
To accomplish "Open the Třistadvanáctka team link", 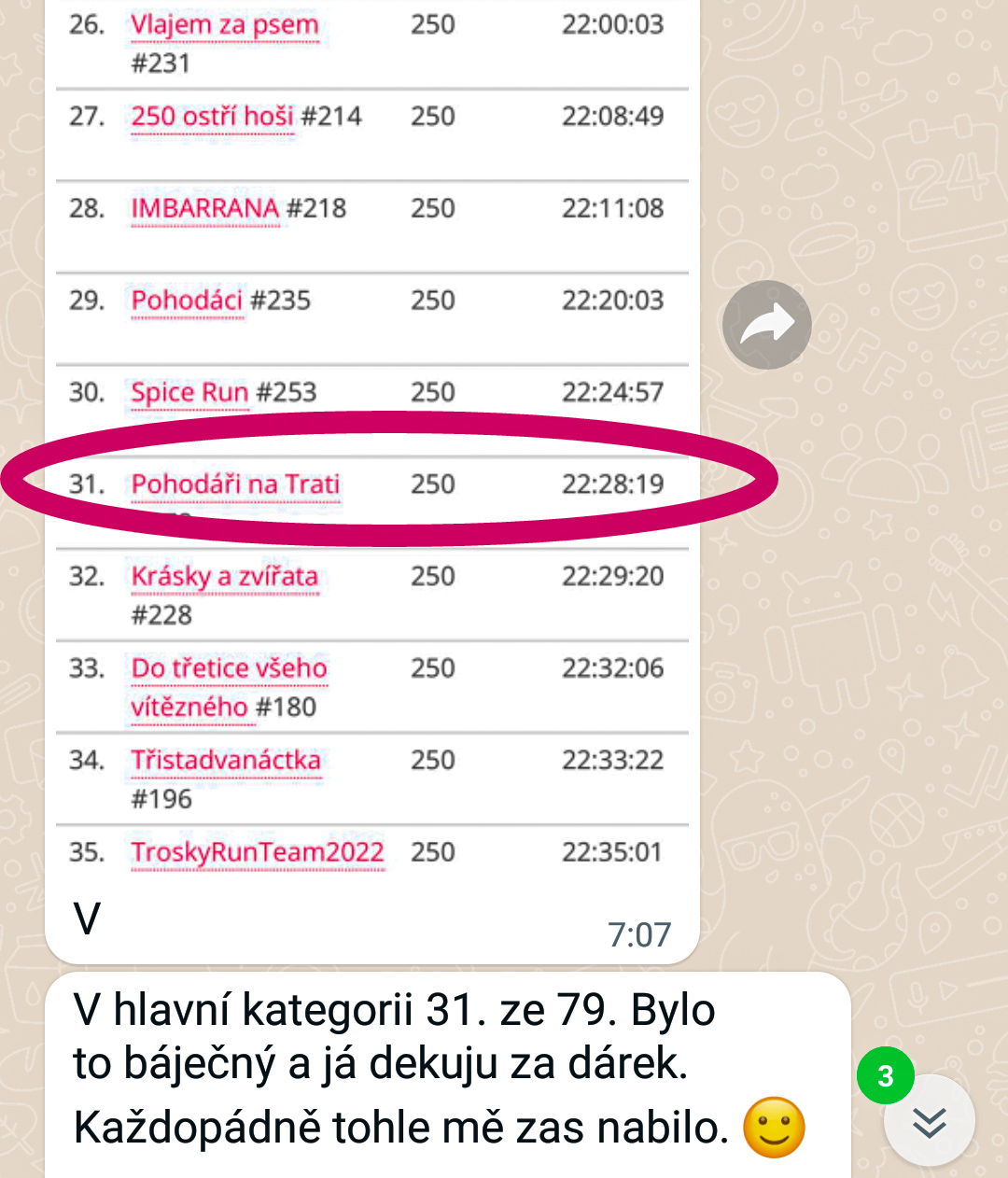I will point(225,761).
